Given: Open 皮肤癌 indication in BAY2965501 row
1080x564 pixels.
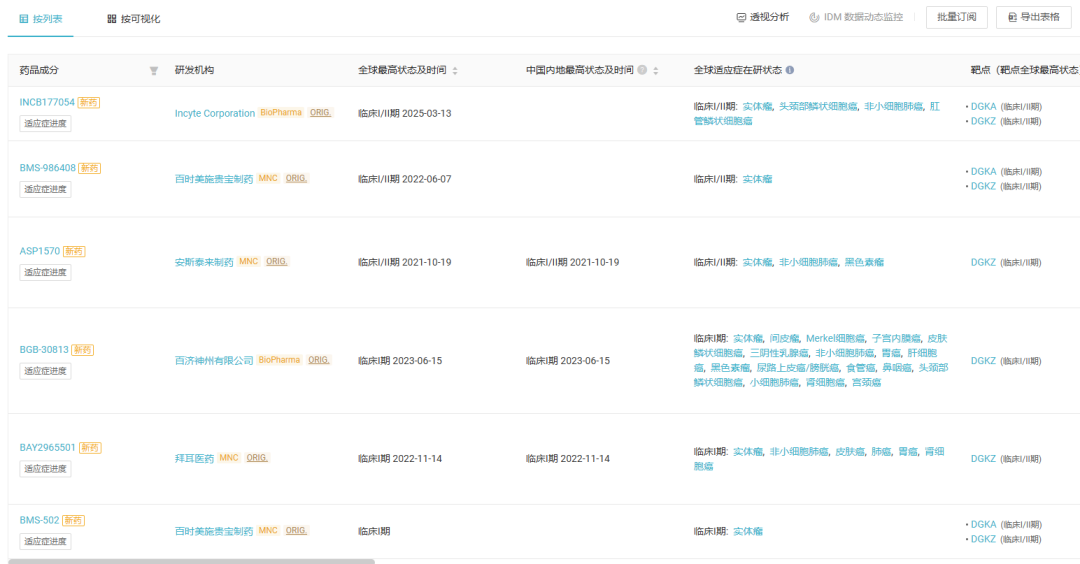Looking at the screenshot, I should click(x=850, y=452).
